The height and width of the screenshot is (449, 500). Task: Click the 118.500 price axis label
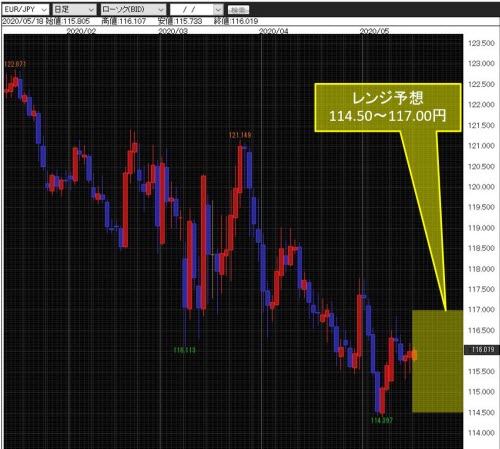(481, 248)
